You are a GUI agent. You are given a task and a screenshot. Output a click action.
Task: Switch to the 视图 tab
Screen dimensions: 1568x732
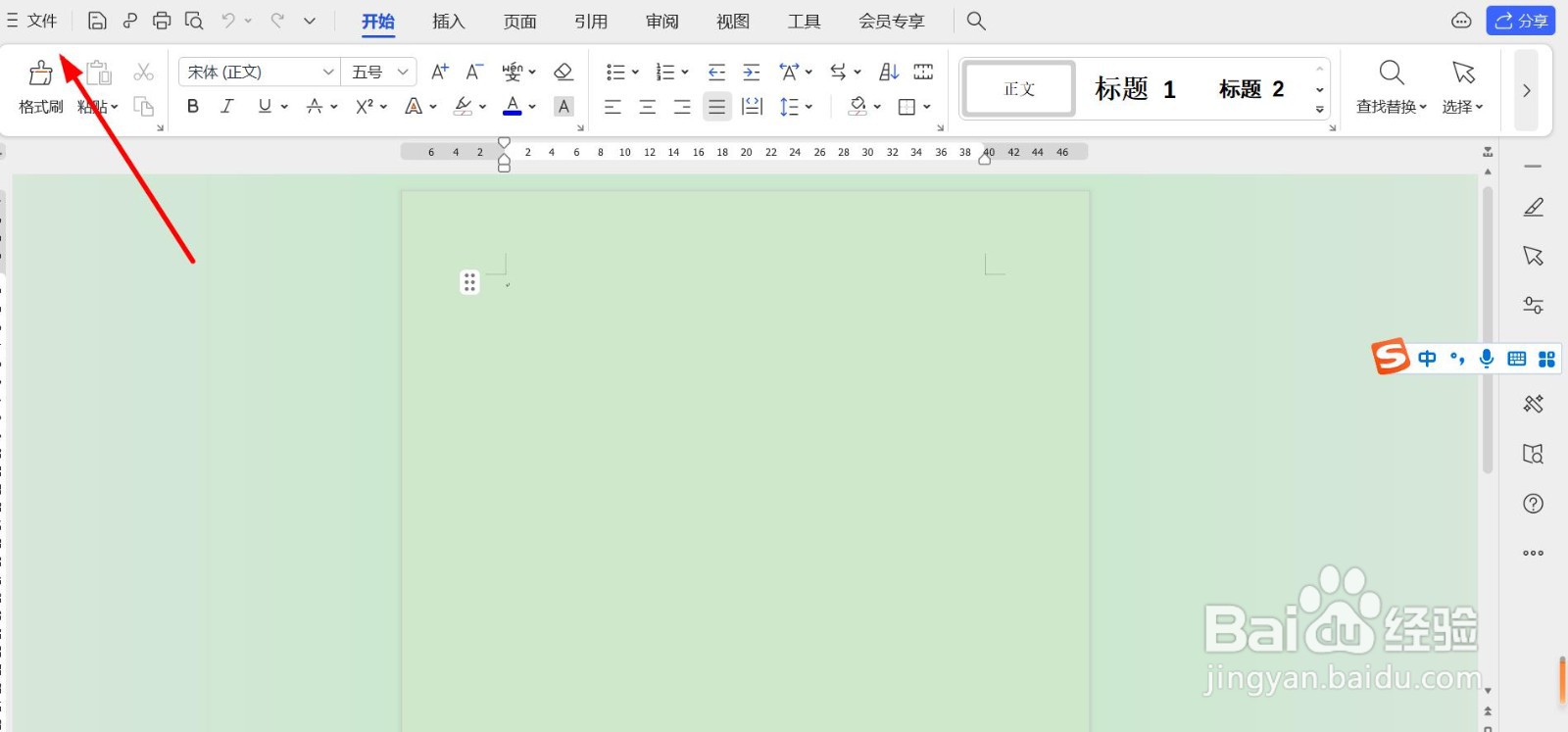[733, 22]
